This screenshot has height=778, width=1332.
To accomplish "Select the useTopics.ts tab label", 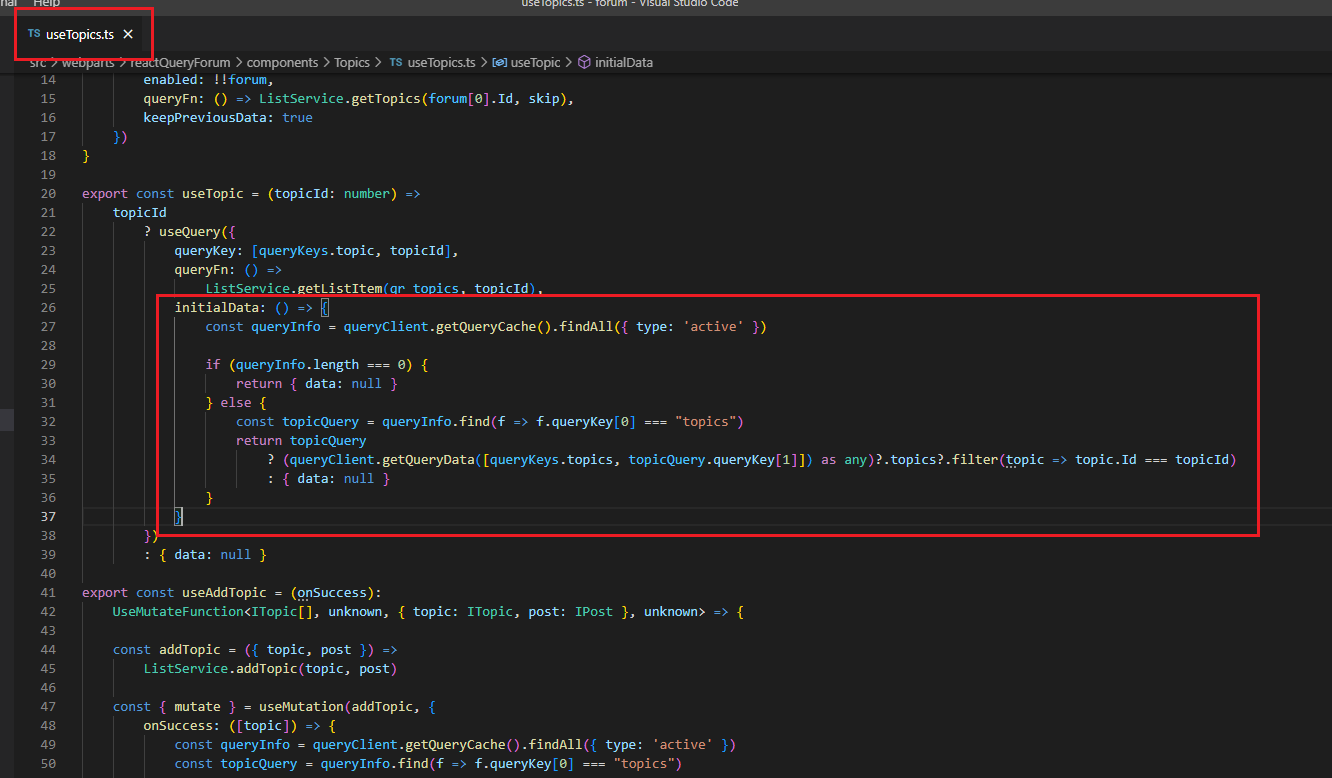I will [x=80, y=34].
